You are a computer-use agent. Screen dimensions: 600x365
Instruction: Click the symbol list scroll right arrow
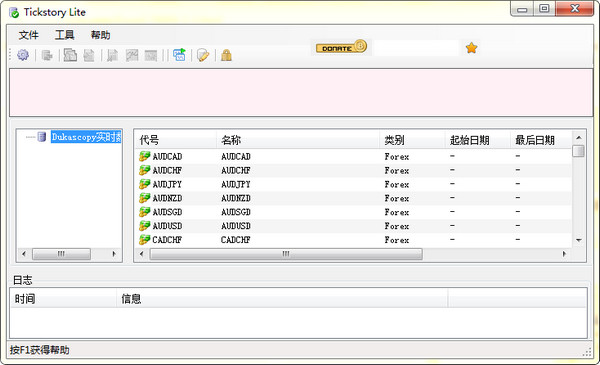[x=564, y=254]
